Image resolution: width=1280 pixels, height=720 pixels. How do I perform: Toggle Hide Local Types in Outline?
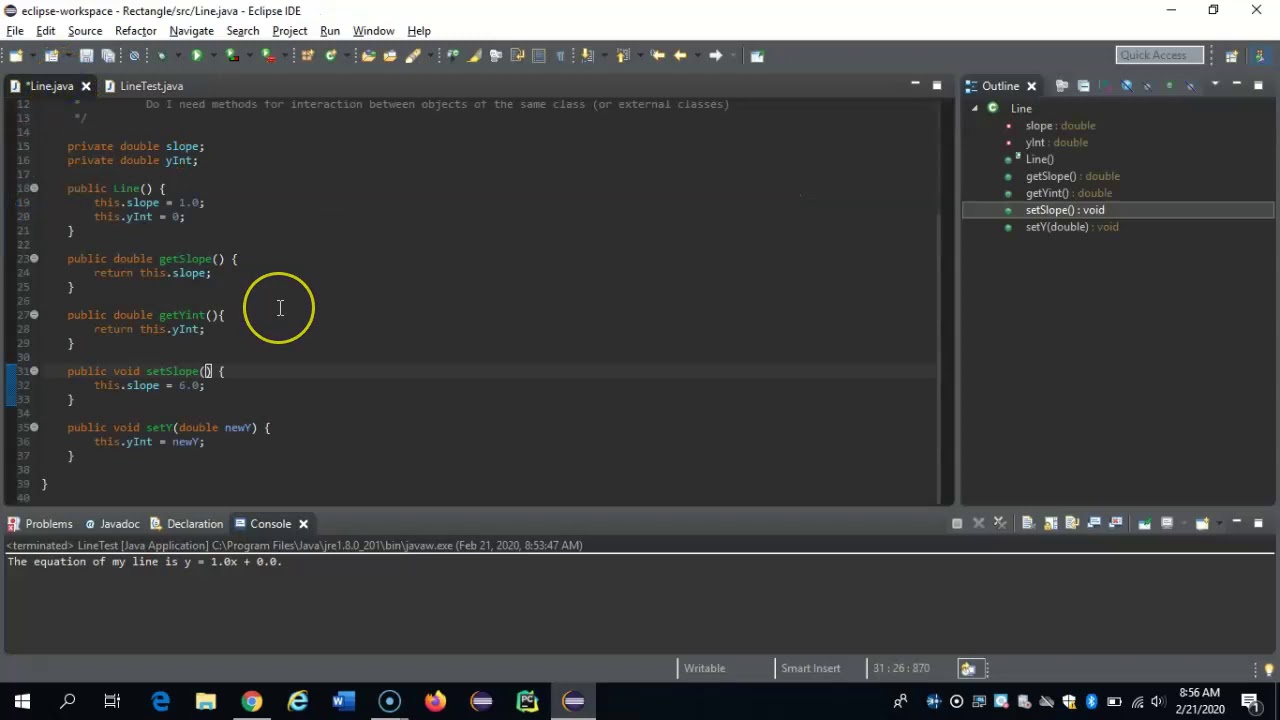(x=1190, y=86)
